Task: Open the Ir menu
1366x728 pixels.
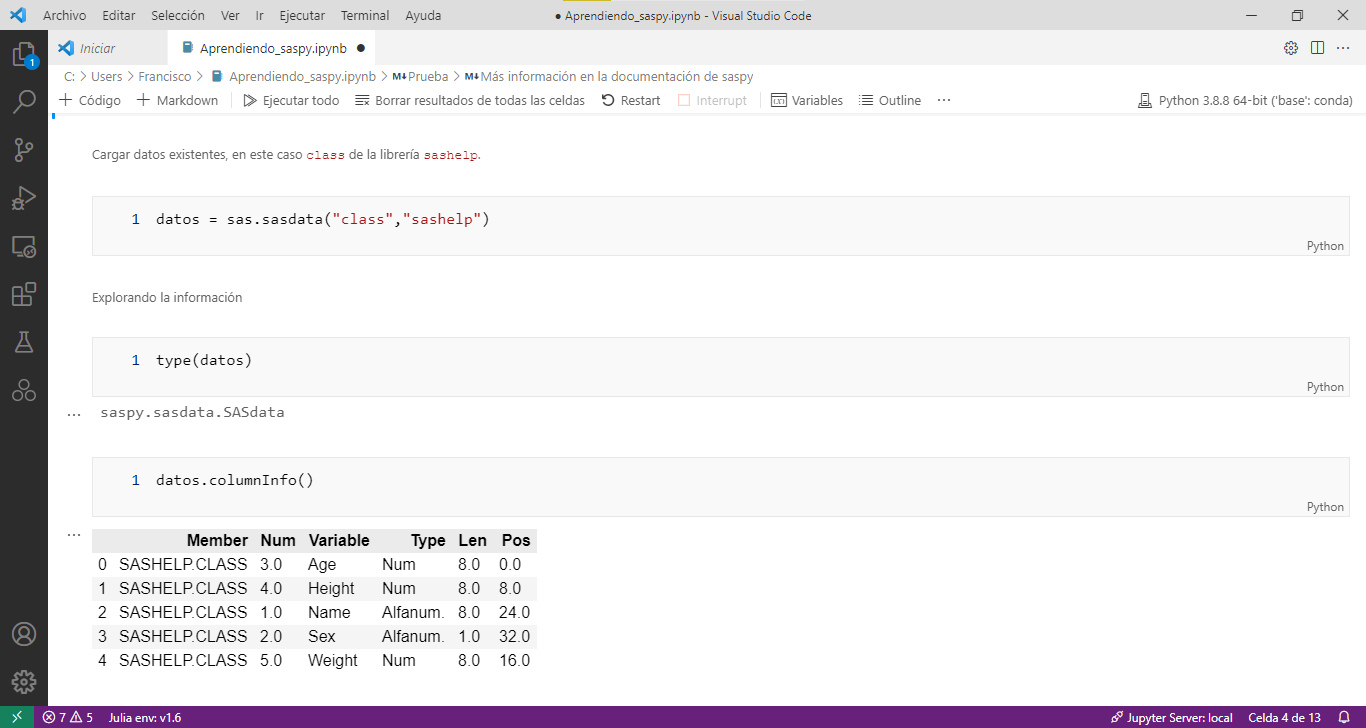Action: (x=260, y=16)
